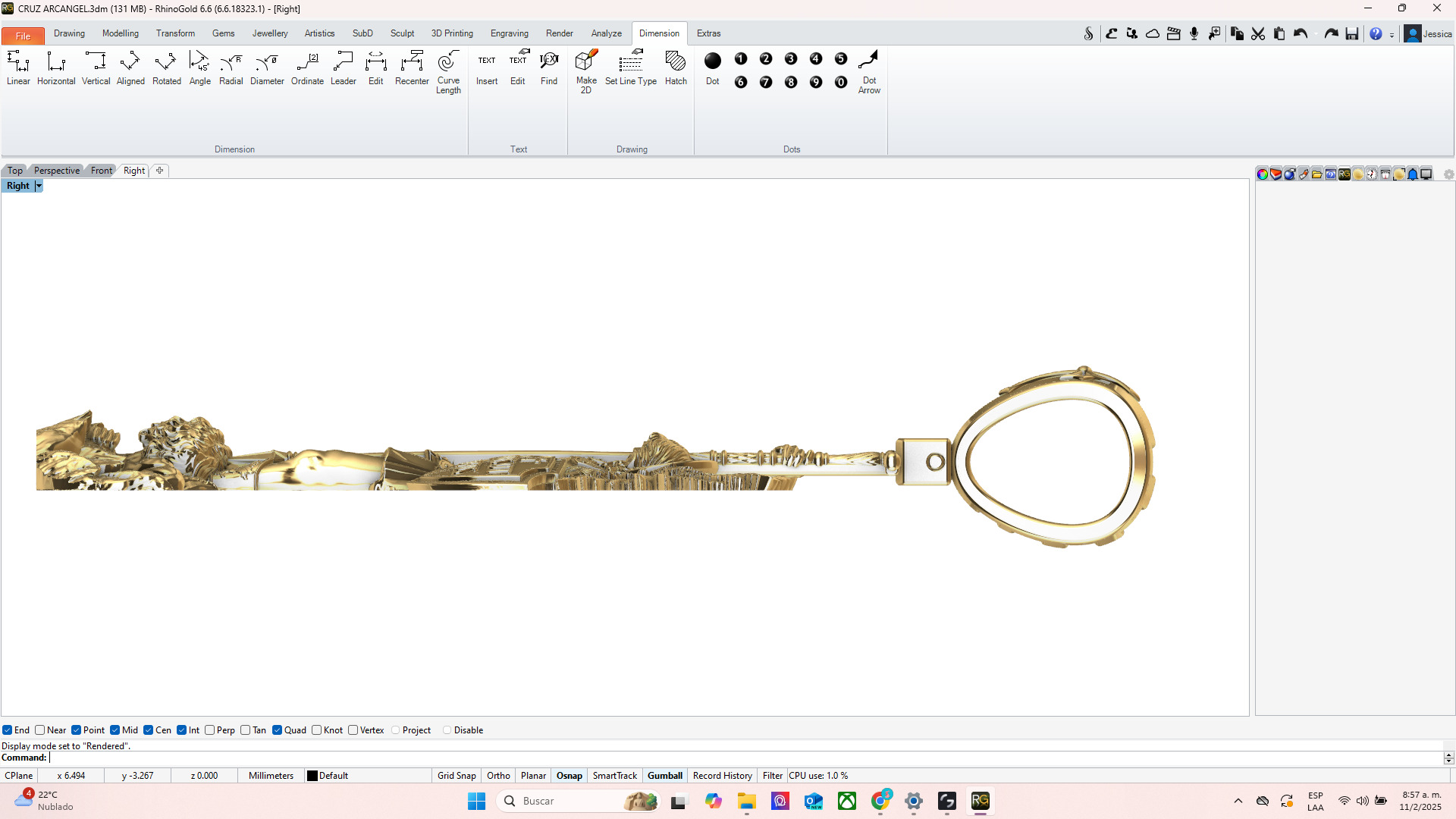This screenshot has width=1456, height=819.
Task: Insert numbered dot 5
Action: [x=841, y=59]
